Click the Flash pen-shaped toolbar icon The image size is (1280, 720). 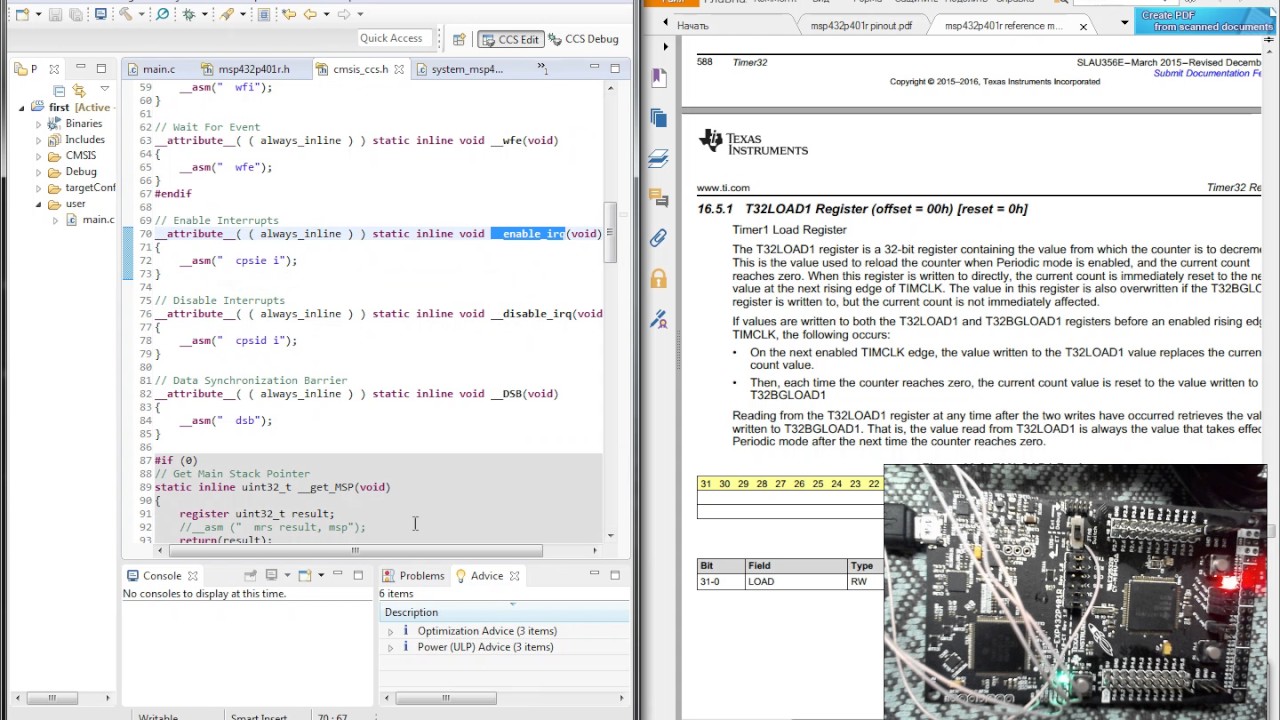(227, 14)
